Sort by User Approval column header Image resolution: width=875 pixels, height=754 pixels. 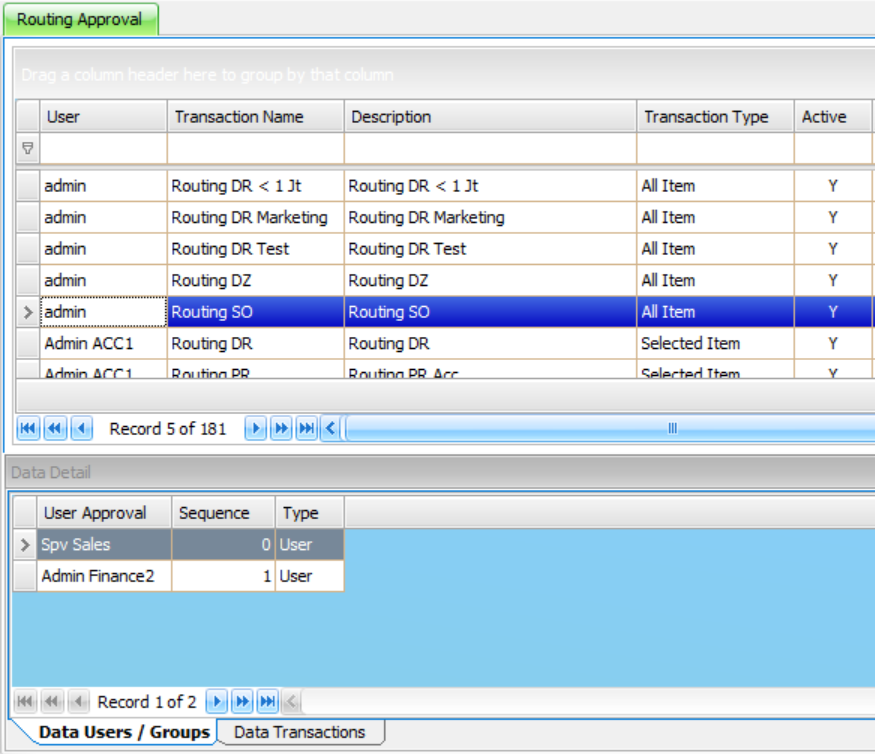click(104, 512)
